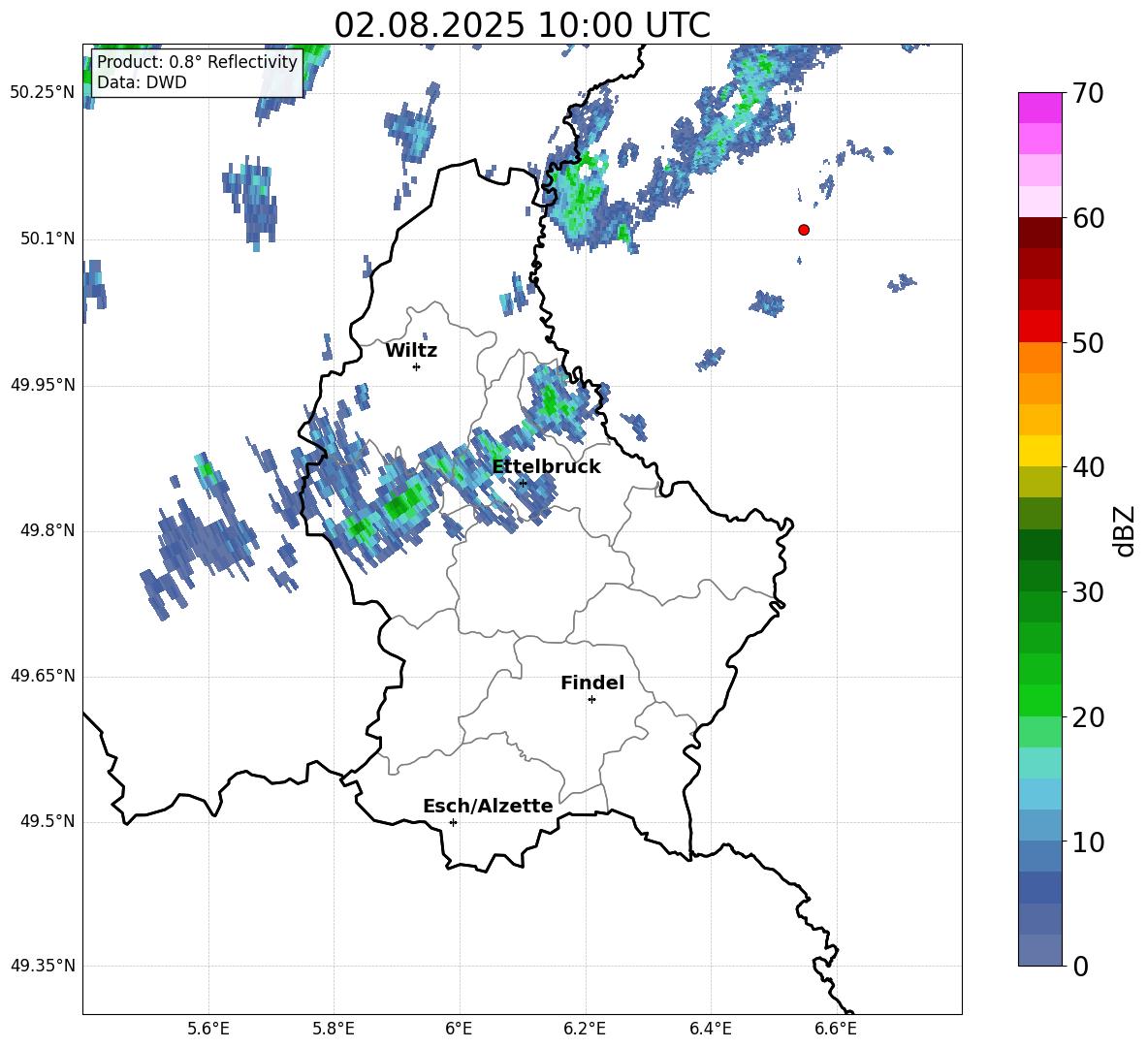Click the colorbar value 20

pyautogui.click(x=1089, y=717)
